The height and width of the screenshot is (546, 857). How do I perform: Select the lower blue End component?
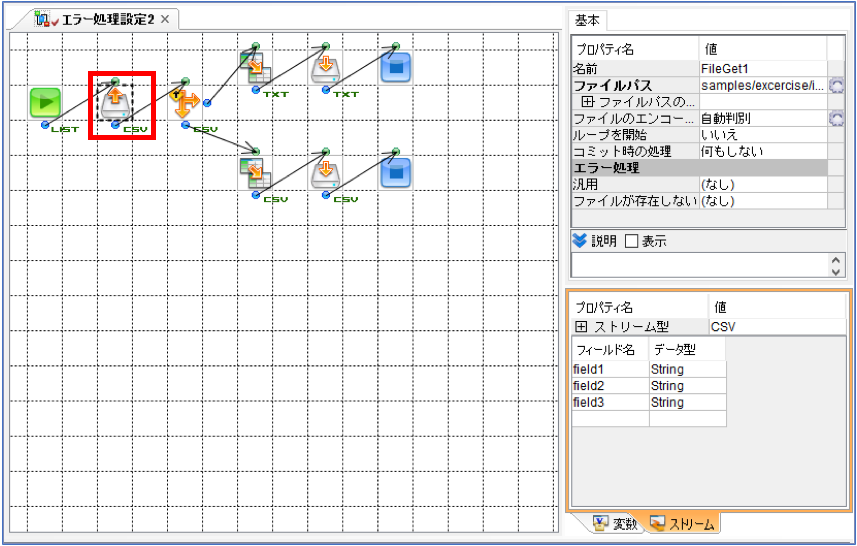point(395,173)
